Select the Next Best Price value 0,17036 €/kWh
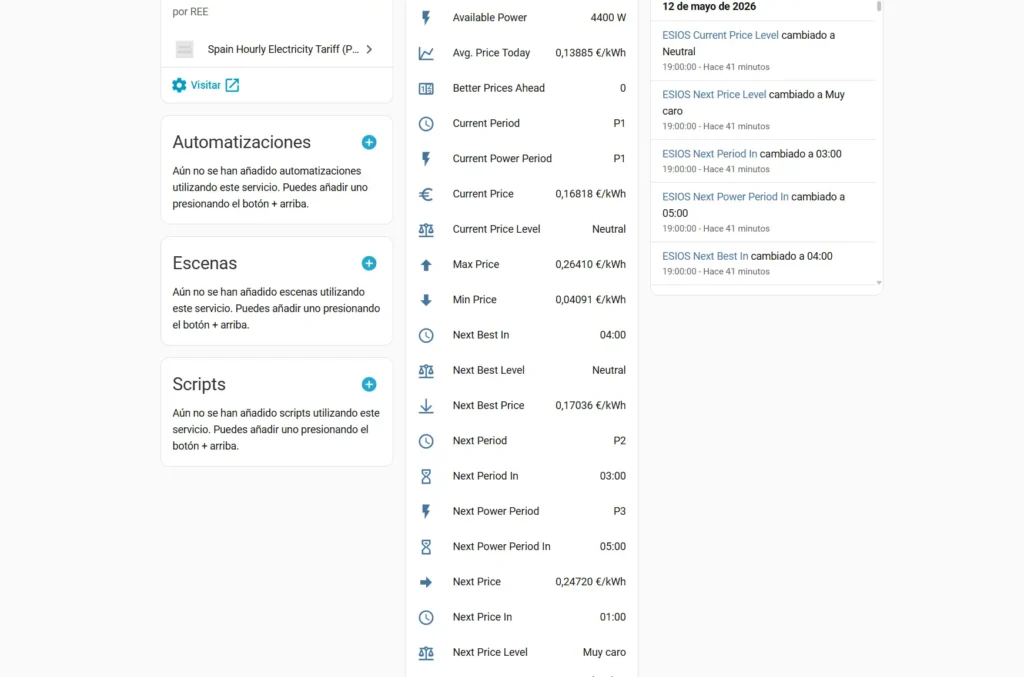This screenshot has width=1024, height=677. (590, 405)
